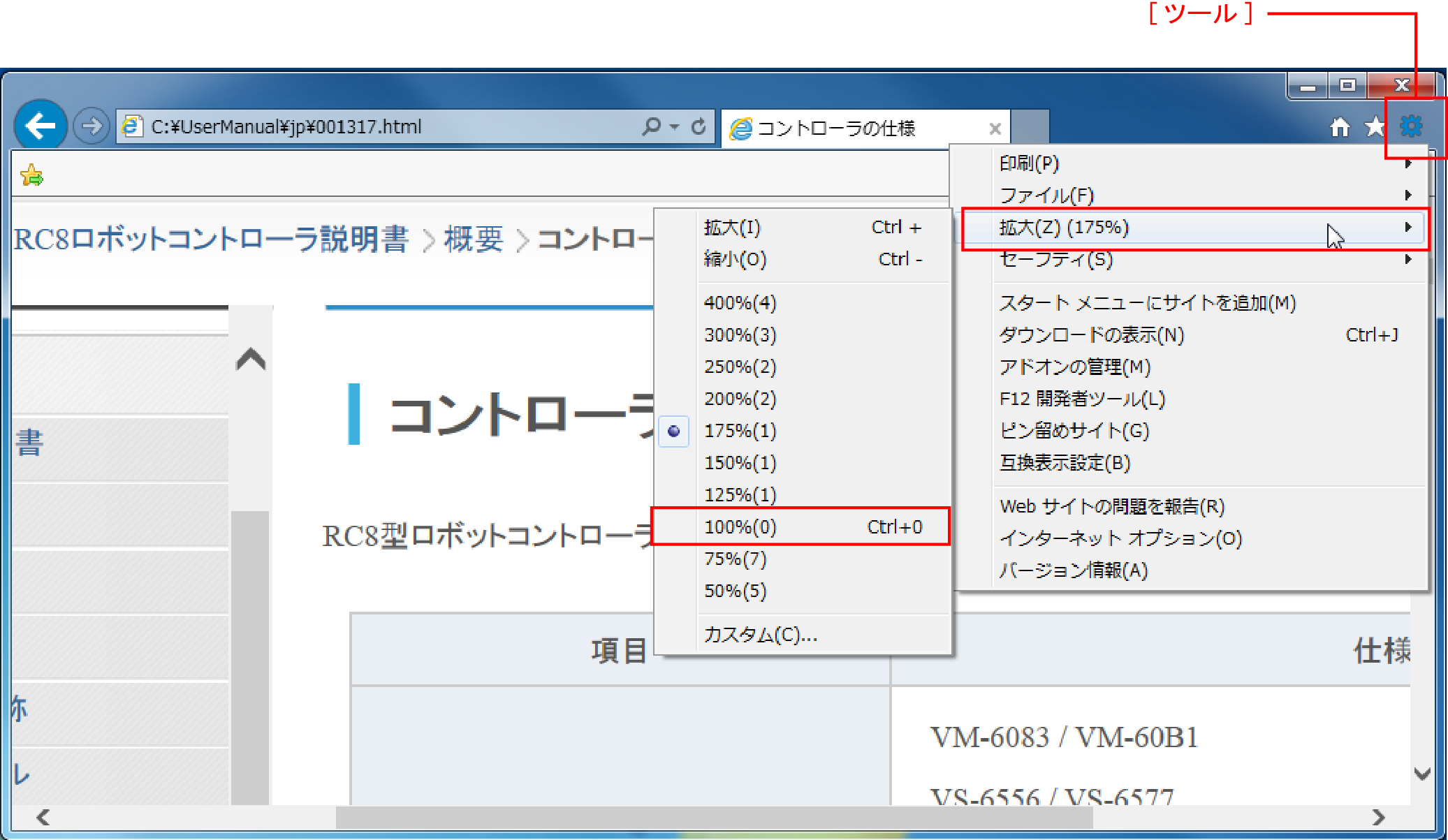
Task: Close the コントローラの仕様 tab
Action: coord(995,128)
